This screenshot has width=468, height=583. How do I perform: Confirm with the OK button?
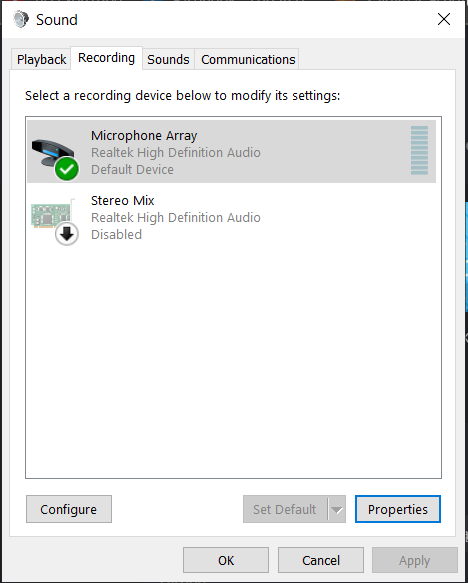pos(226,560)
